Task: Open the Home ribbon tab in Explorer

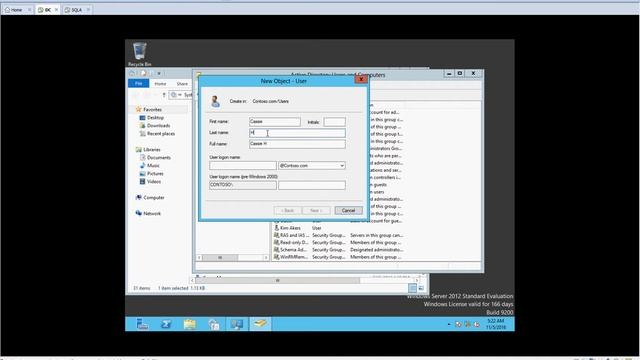Action: [x=160, y=84]
